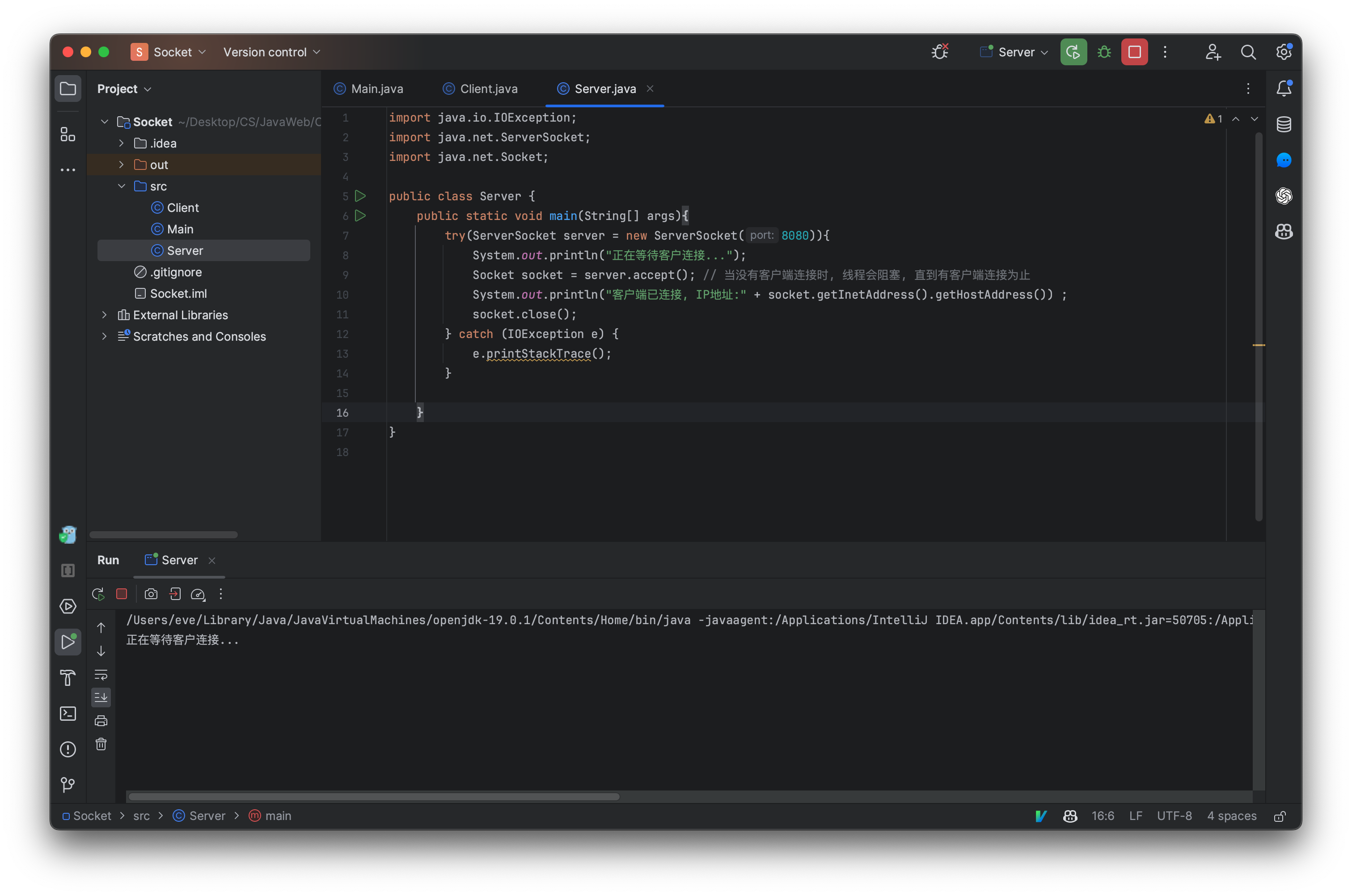The height and width of the screenshot is (896, 1352).
Task: Toggle soft-wrap in the Run console
Action: click(101, 675)
